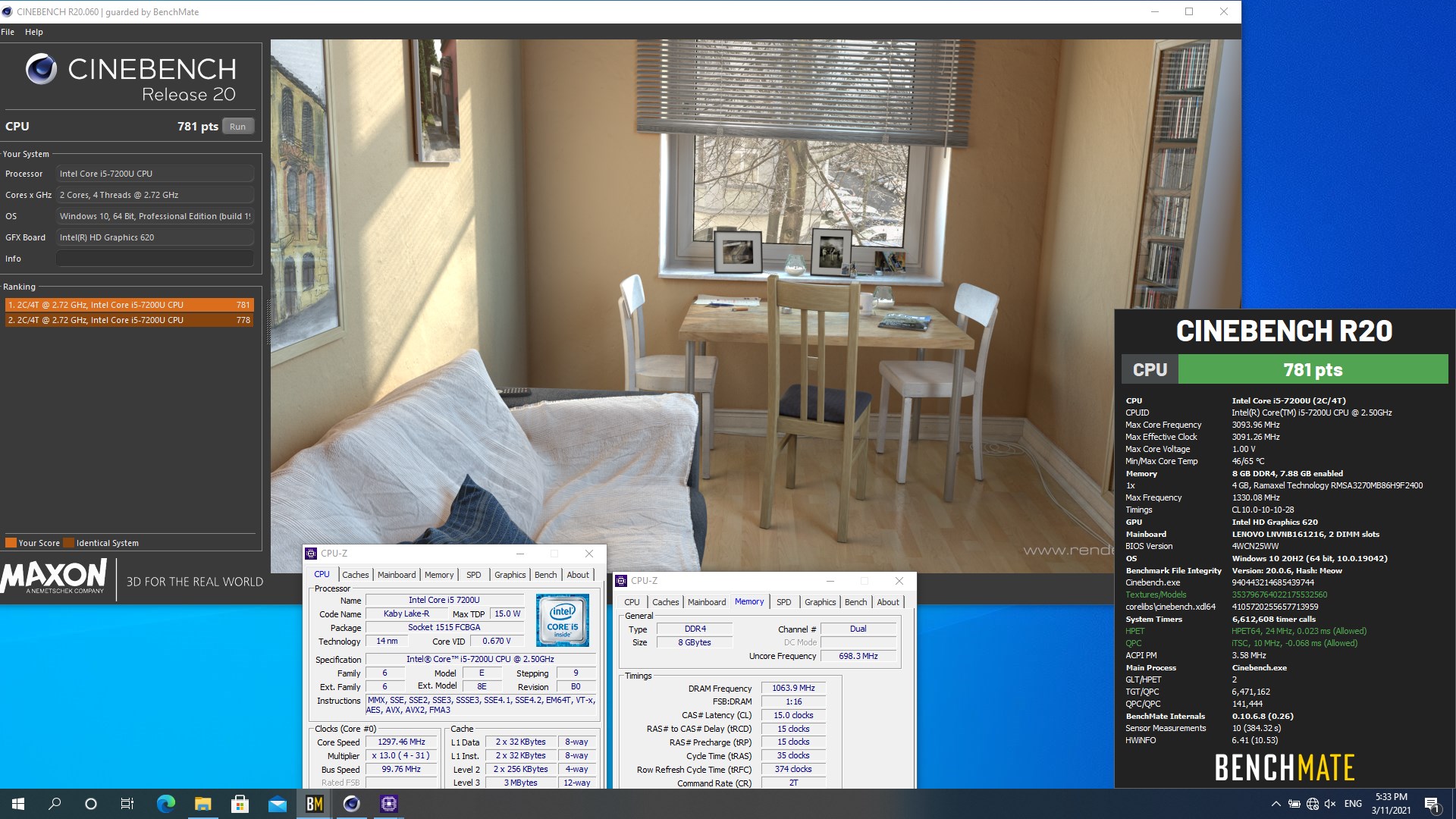Open SPD tab in right CPU-Z window
This screenshot has width=1456, height=819.
(784, 602)
